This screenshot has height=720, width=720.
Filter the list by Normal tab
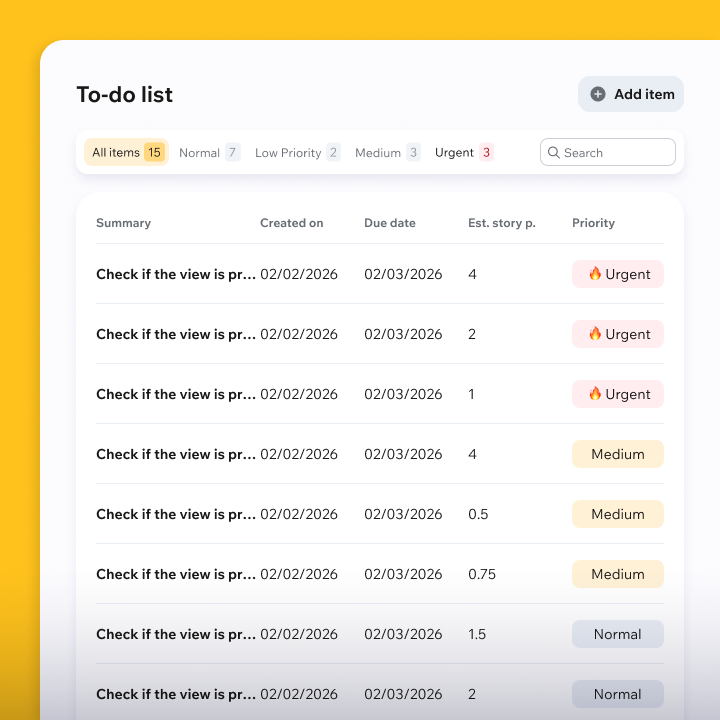tap(209, 153)
